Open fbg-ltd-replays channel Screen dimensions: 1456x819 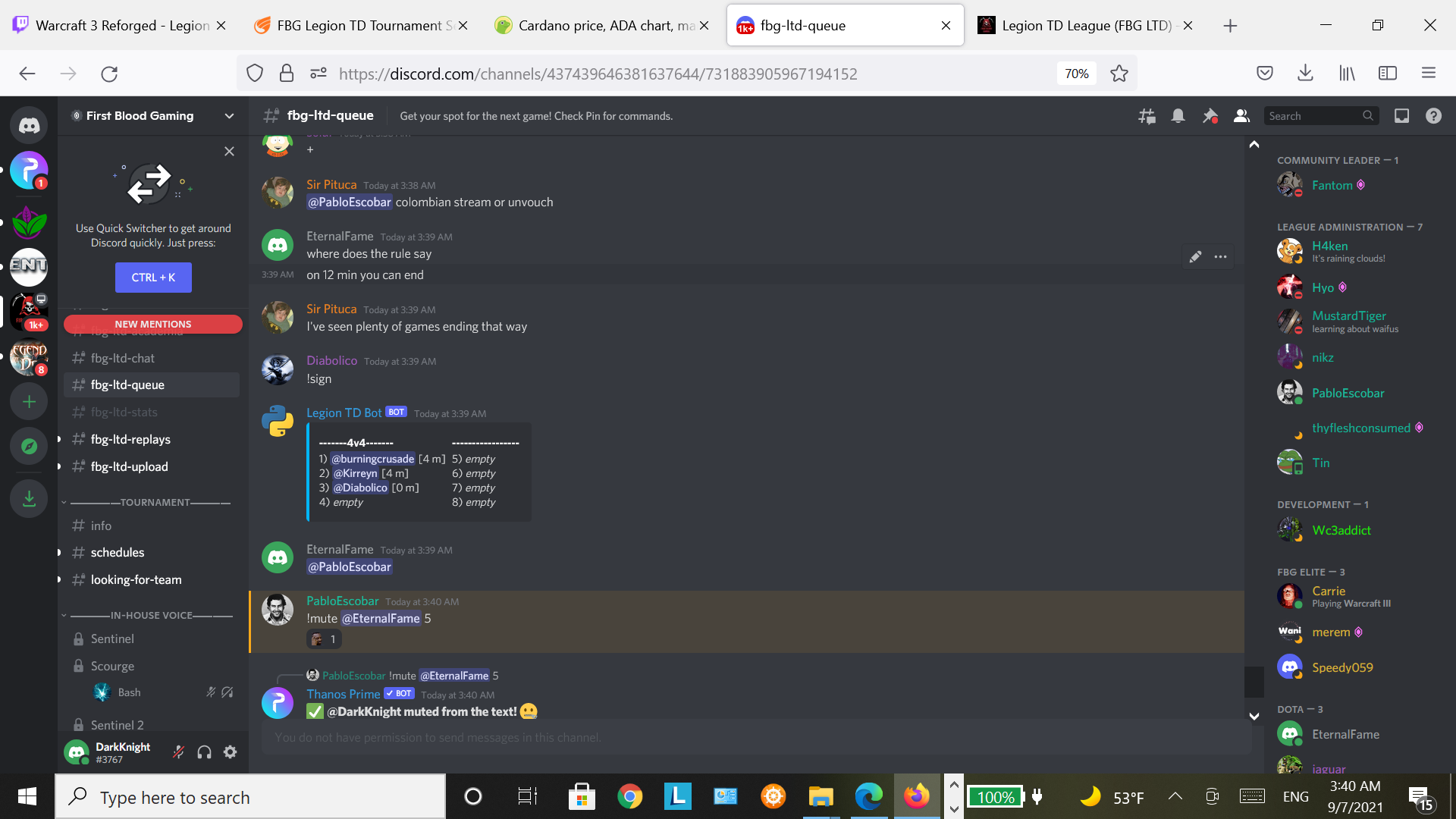click(x=152, y=439)
